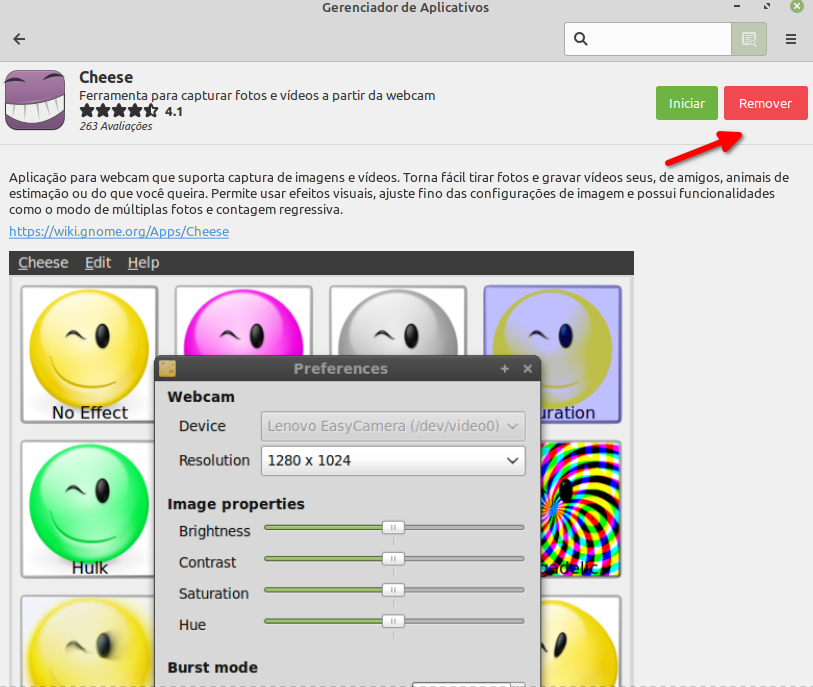Select the magenta smiley effect thumbnail
This screenshot has height=687, width=813.
pos(243,321)
